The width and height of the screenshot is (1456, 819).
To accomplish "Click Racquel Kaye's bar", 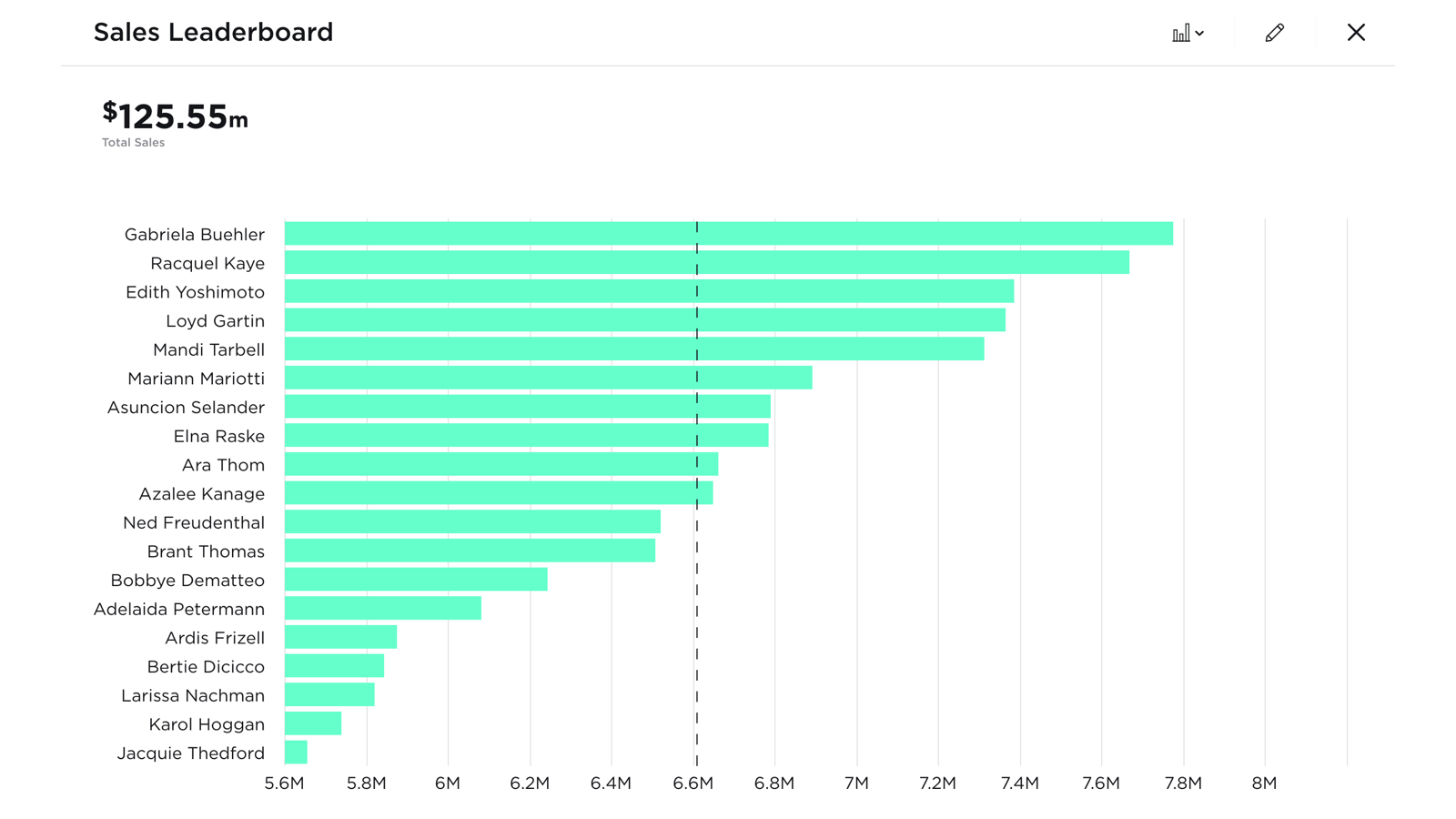I will pos(706,263).
